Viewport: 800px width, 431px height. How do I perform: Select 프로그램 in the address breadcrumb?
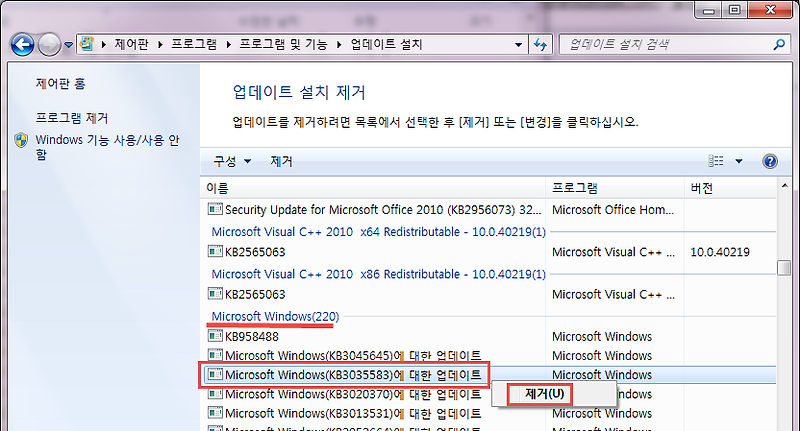[x=194, y=44]
